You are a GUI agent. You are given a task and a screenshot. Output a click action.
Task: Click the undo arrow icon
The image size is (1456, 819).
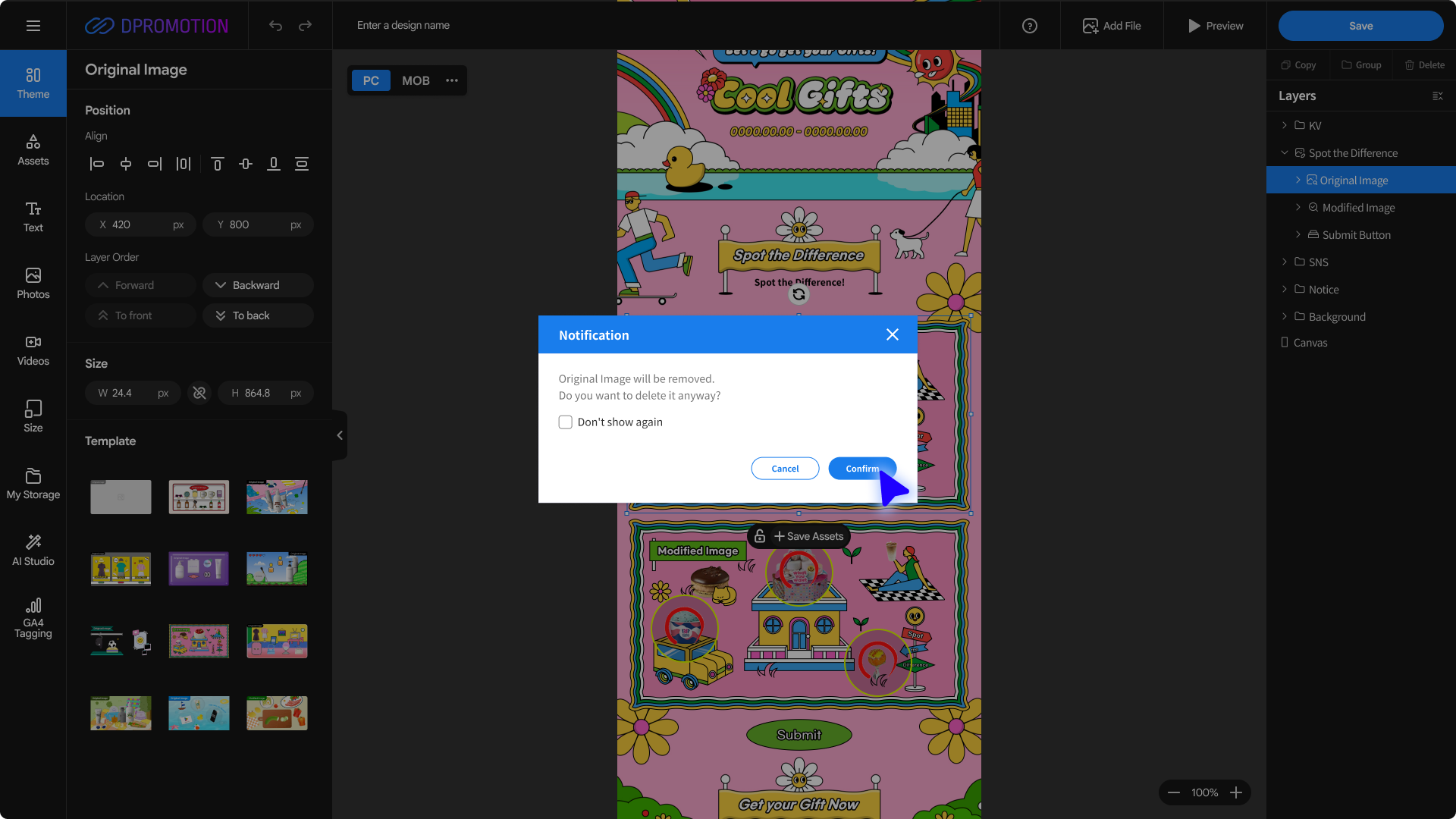tap(275, 26)
